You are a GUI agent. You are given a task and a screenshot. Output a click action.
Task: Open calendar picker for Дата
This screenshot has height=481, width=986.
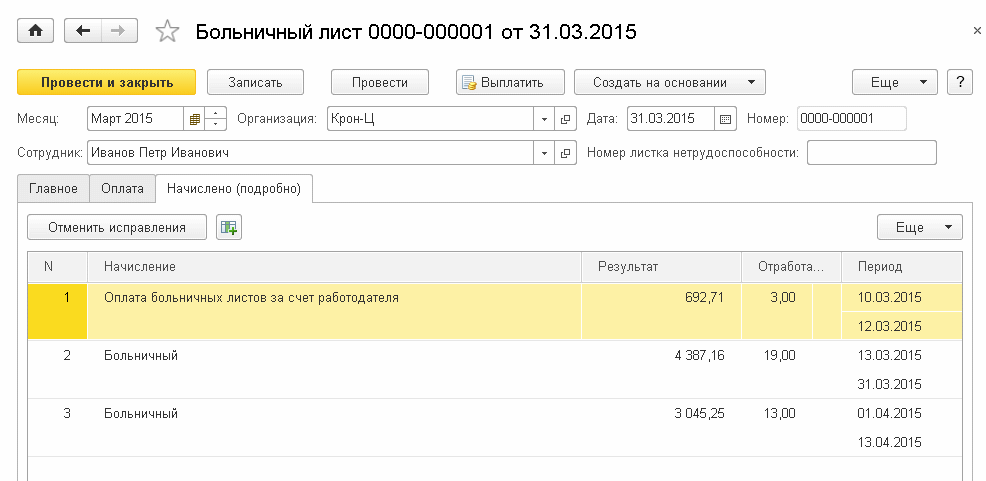(725, 119)
